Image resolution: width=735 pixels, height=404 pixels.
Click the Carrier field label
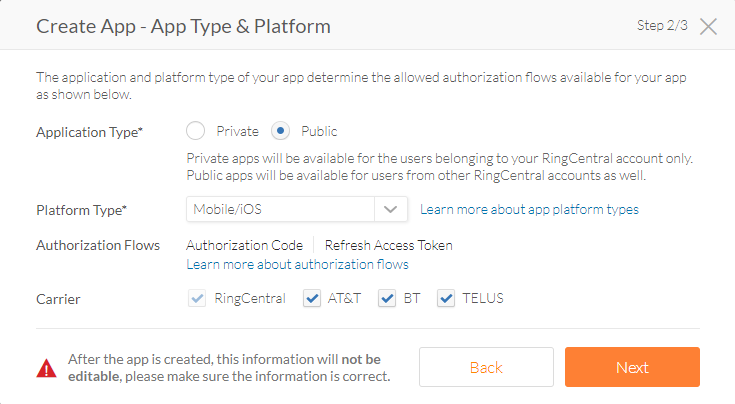(x=58, y=298)
